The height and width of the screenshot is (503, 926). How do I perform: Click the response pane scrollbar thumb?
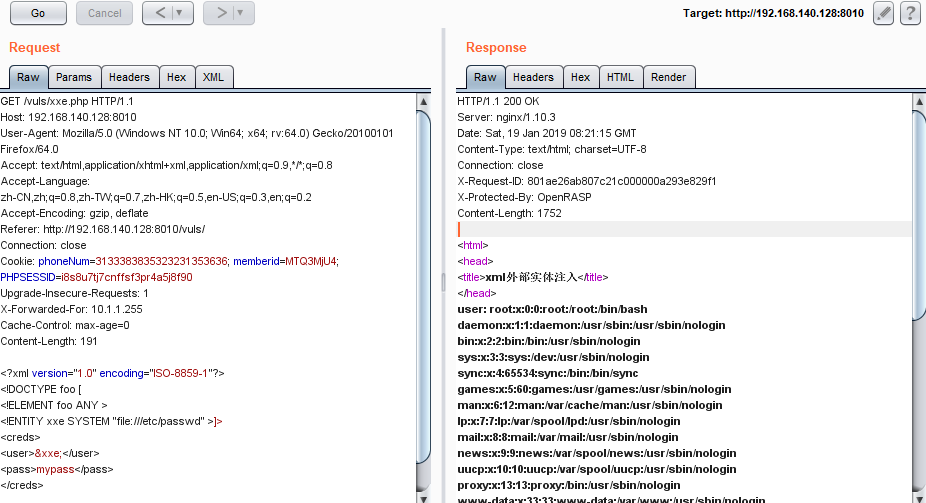[919, 215]
